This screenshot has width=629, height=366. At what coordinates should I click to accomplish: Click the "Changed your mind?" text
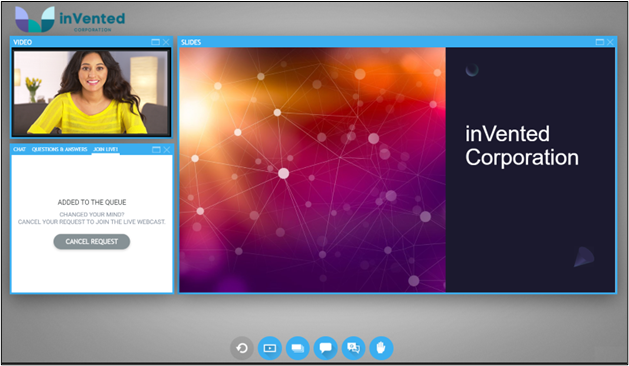92,214
